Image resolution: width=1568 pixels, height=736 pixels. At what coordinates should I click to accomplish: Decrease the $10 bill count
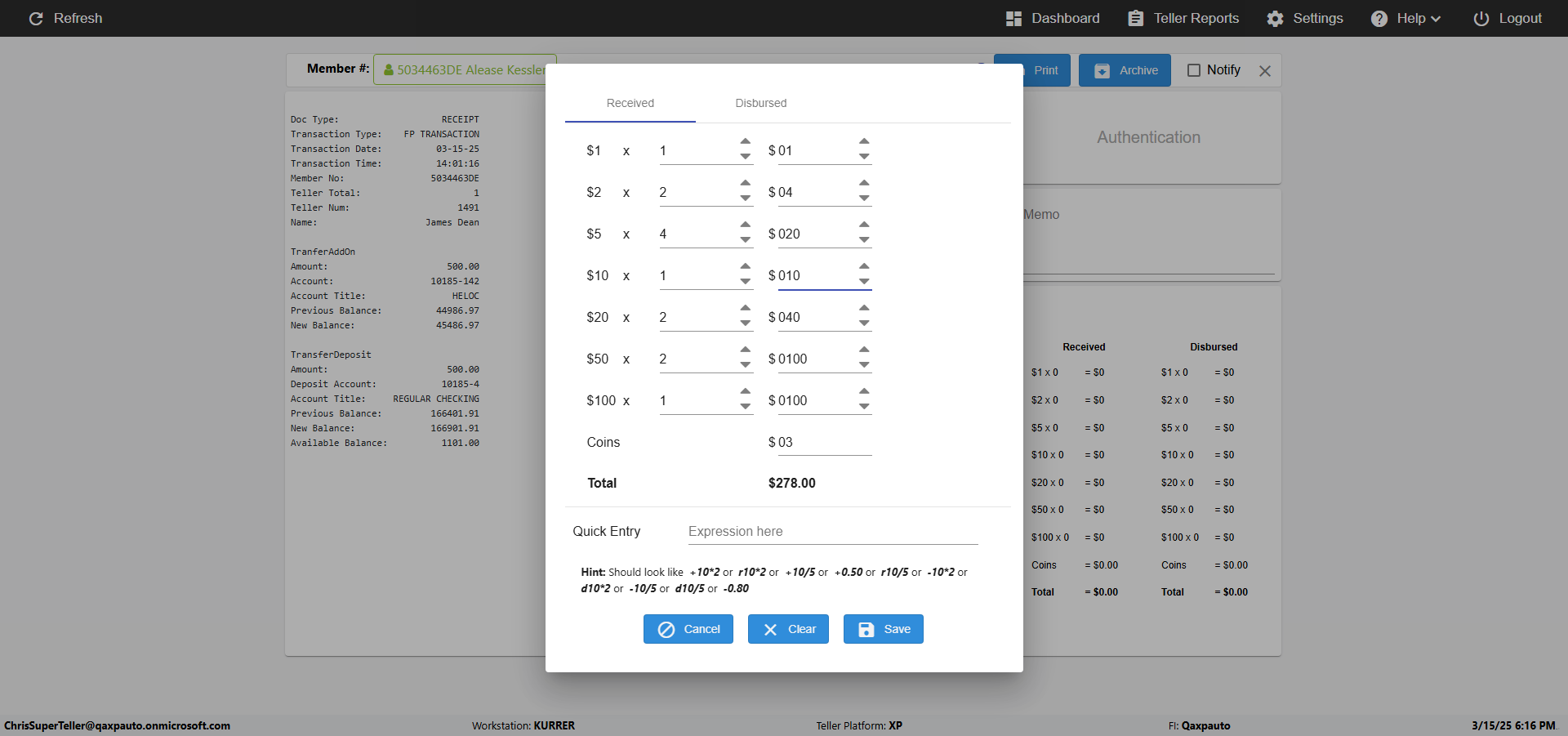pyautogui.click(x=746, y=281)
